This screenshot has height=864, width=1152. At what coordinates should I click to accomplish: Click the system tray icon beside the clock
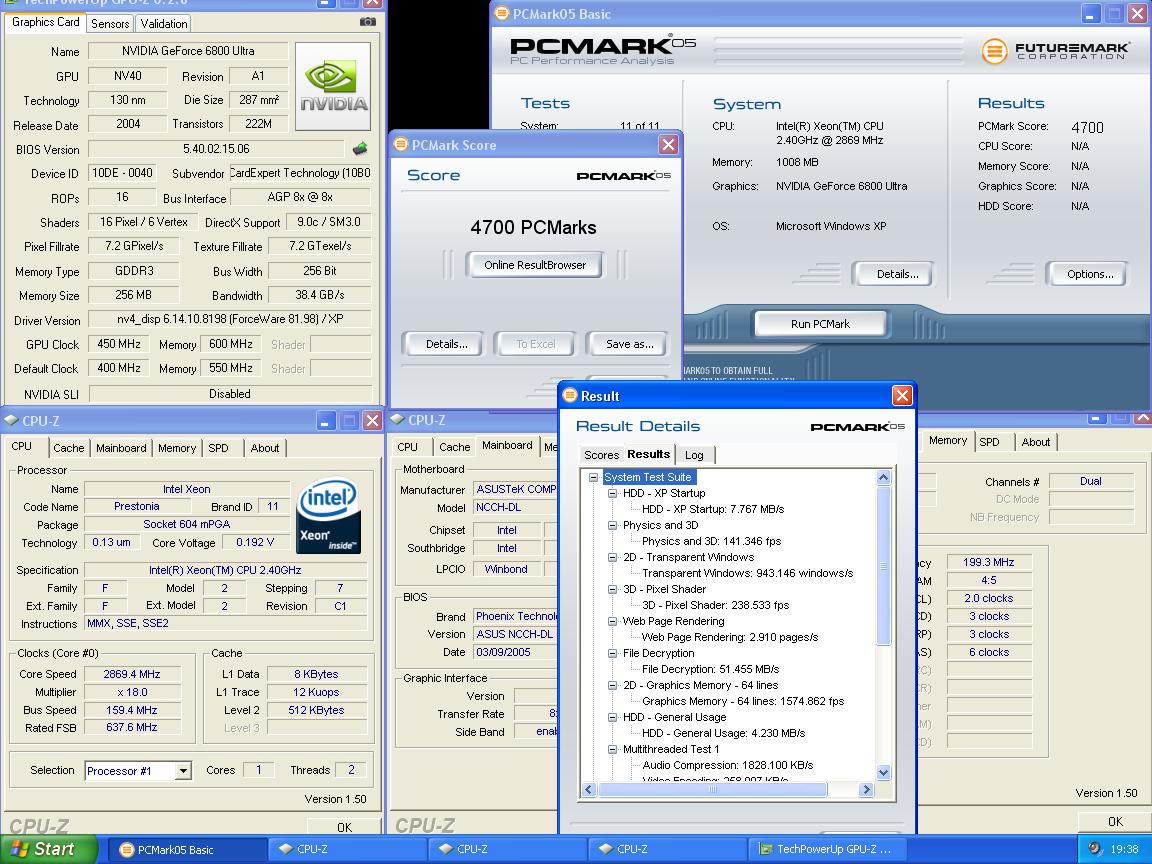(x=1095, y=849)
